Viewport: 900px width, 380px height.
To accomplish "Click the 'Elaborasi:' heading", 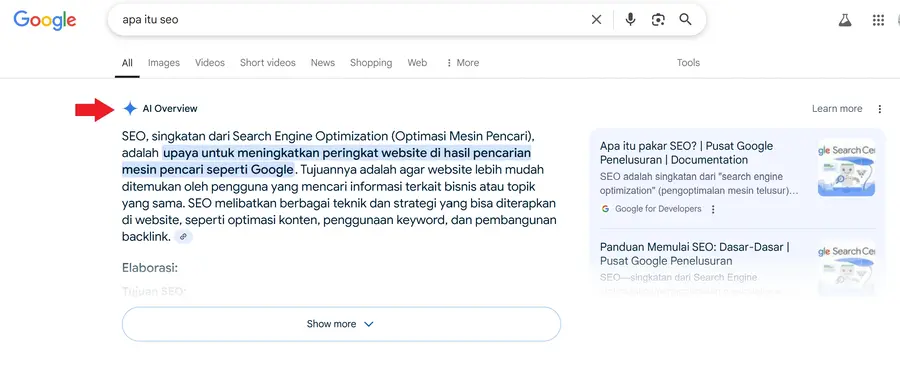I will tap(150, 267).
